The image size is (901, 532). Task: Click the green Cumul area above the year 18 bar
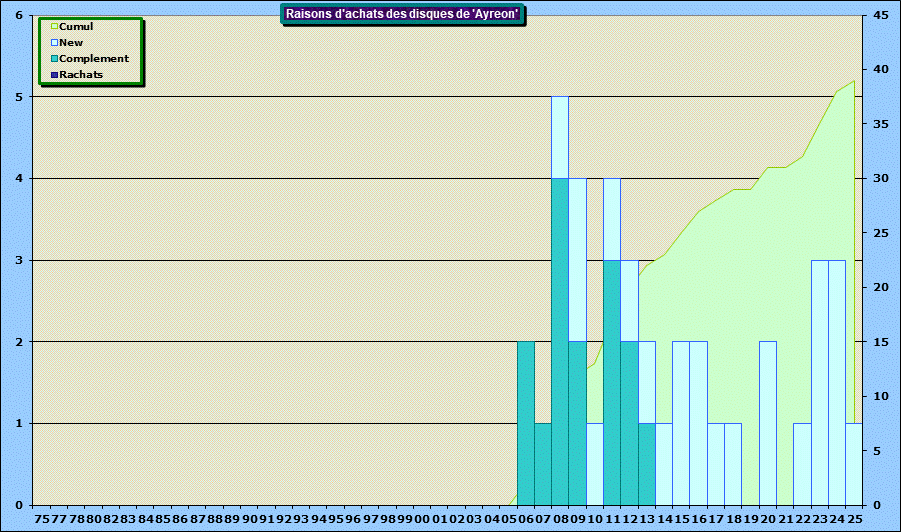pos(733,300)
